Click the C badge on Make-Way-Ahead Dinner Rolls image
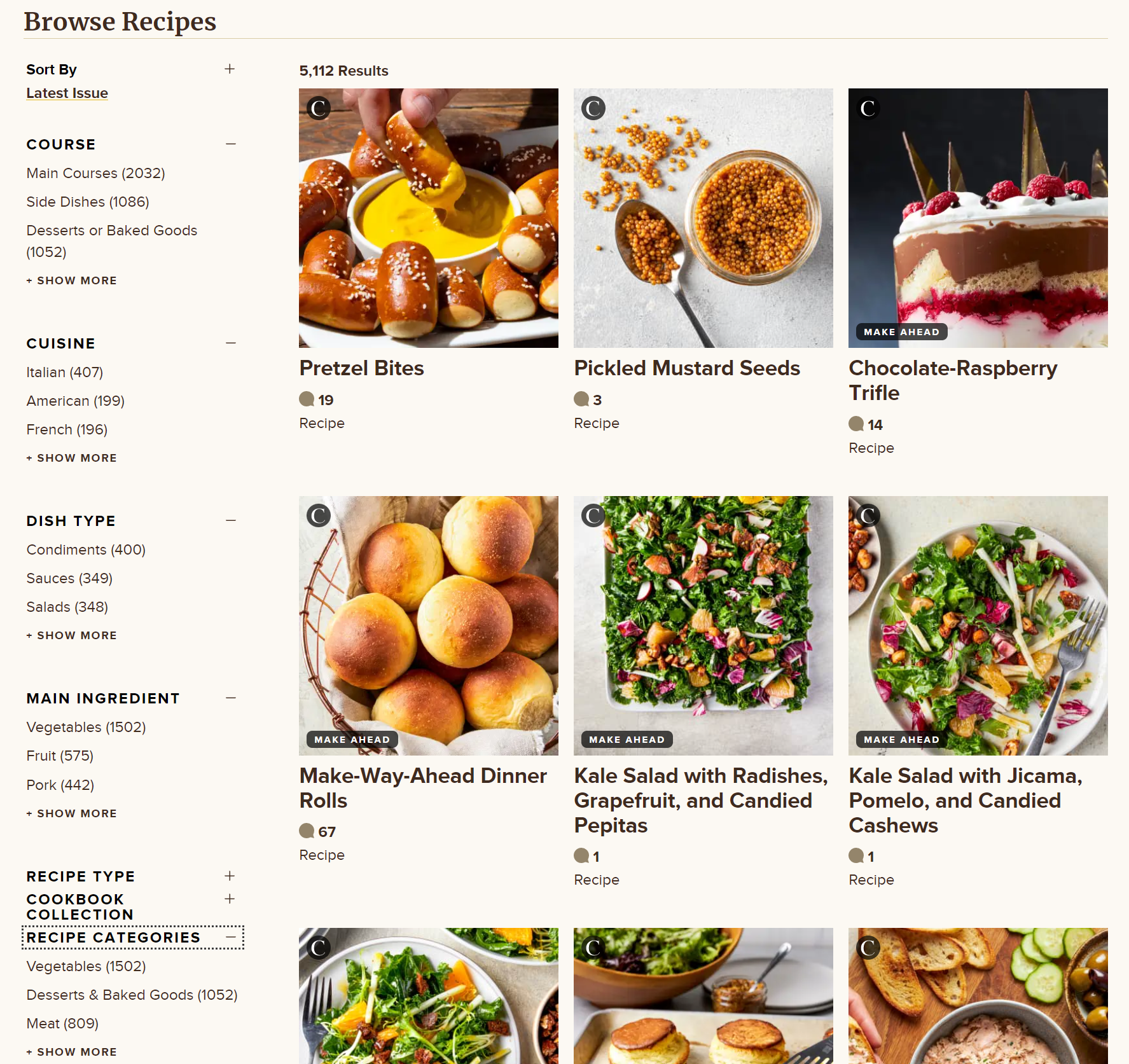The width and height of the screenshot is (1129, 1064). [x=319, y=515]
